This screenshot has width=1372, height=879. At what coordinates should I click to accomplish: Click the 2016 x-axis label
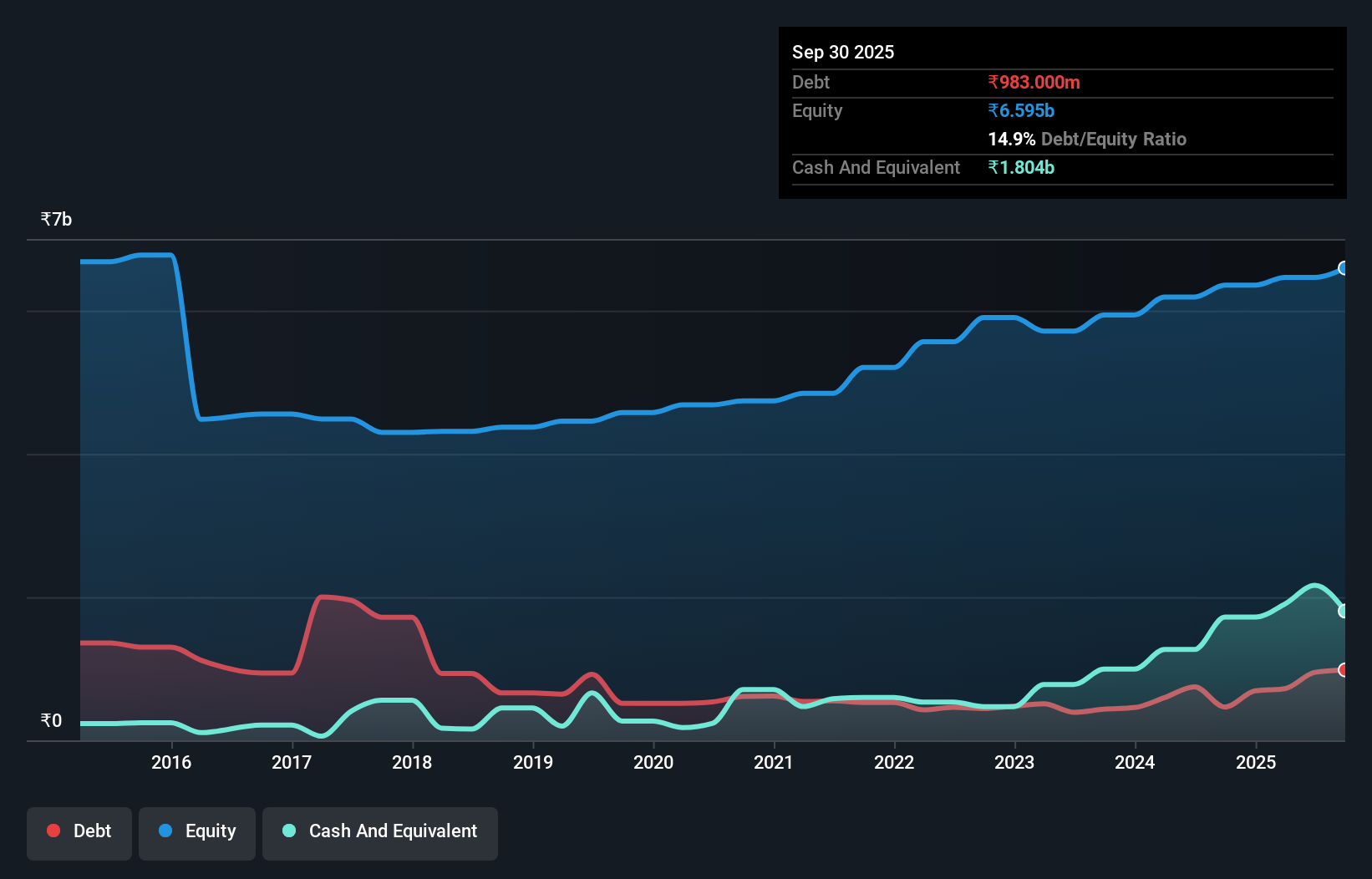171,762
